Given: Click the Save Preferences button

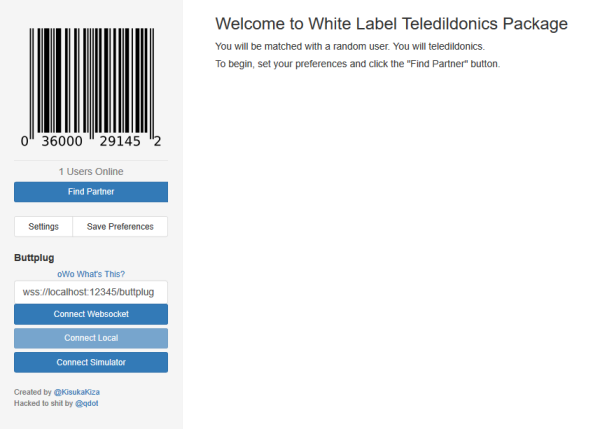Looking at the screenshot, I should [x=120, y=227].
